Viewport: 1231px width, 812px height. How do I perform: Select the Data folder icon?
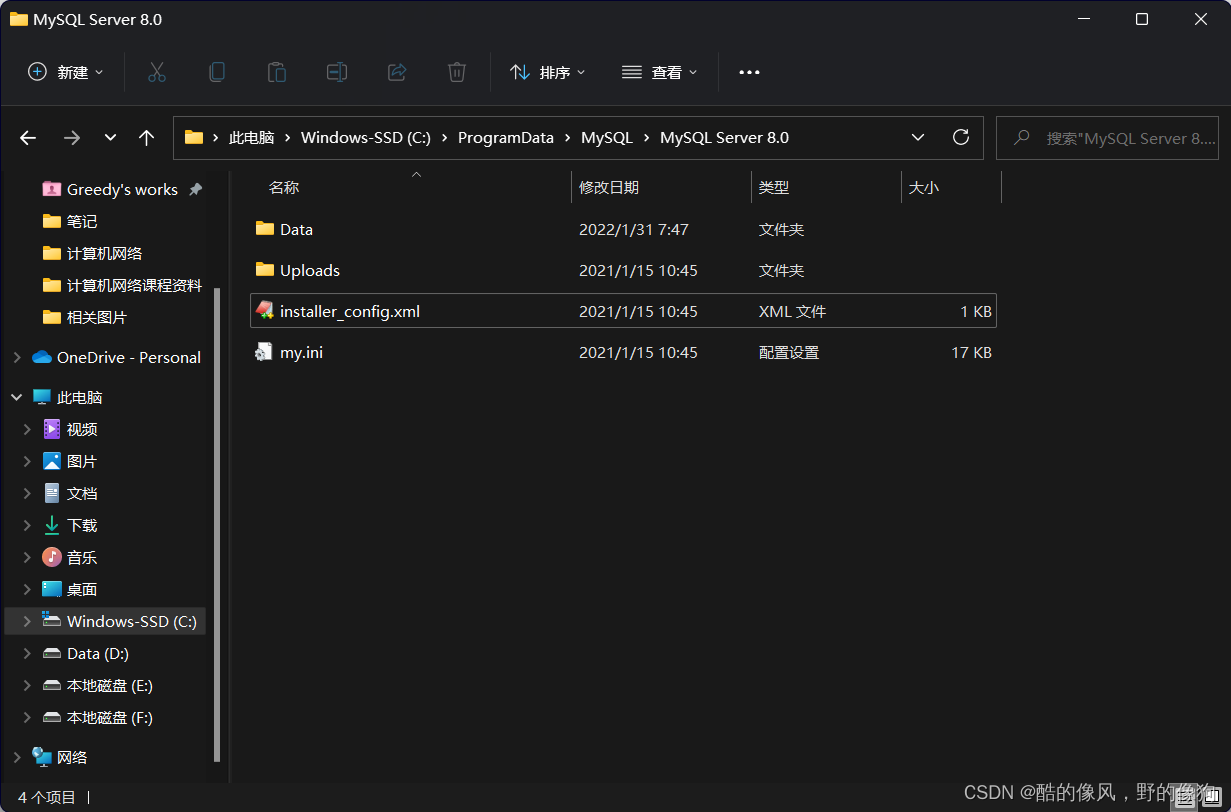(265, 229)
